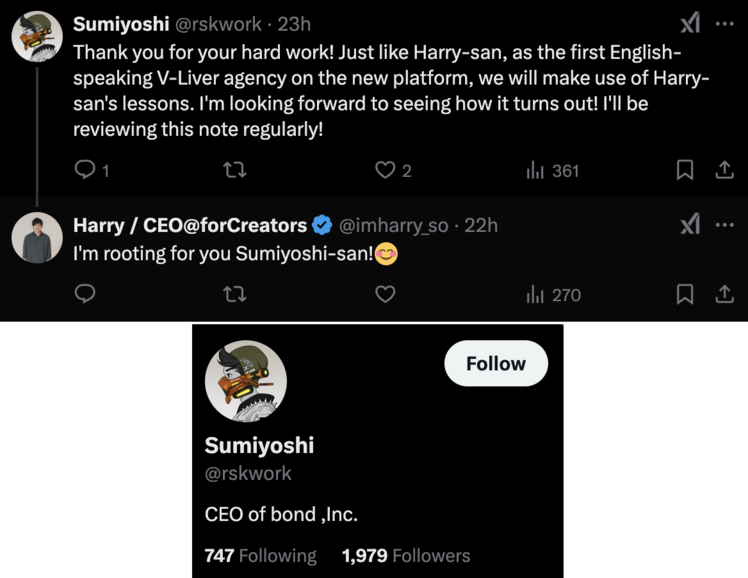
Task: Open Sumiyoshi's large profile avatar
Action: click(246, 381)
